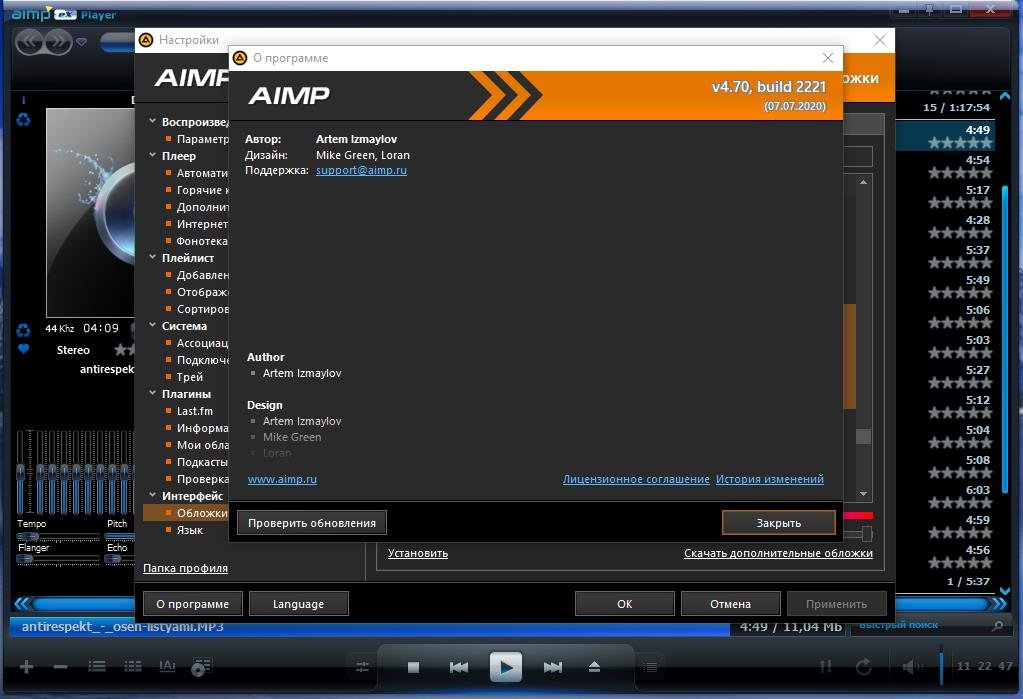The image size is (1023, 699).
Task: Toggle the speaker mute icon
Action: point(911,667)
